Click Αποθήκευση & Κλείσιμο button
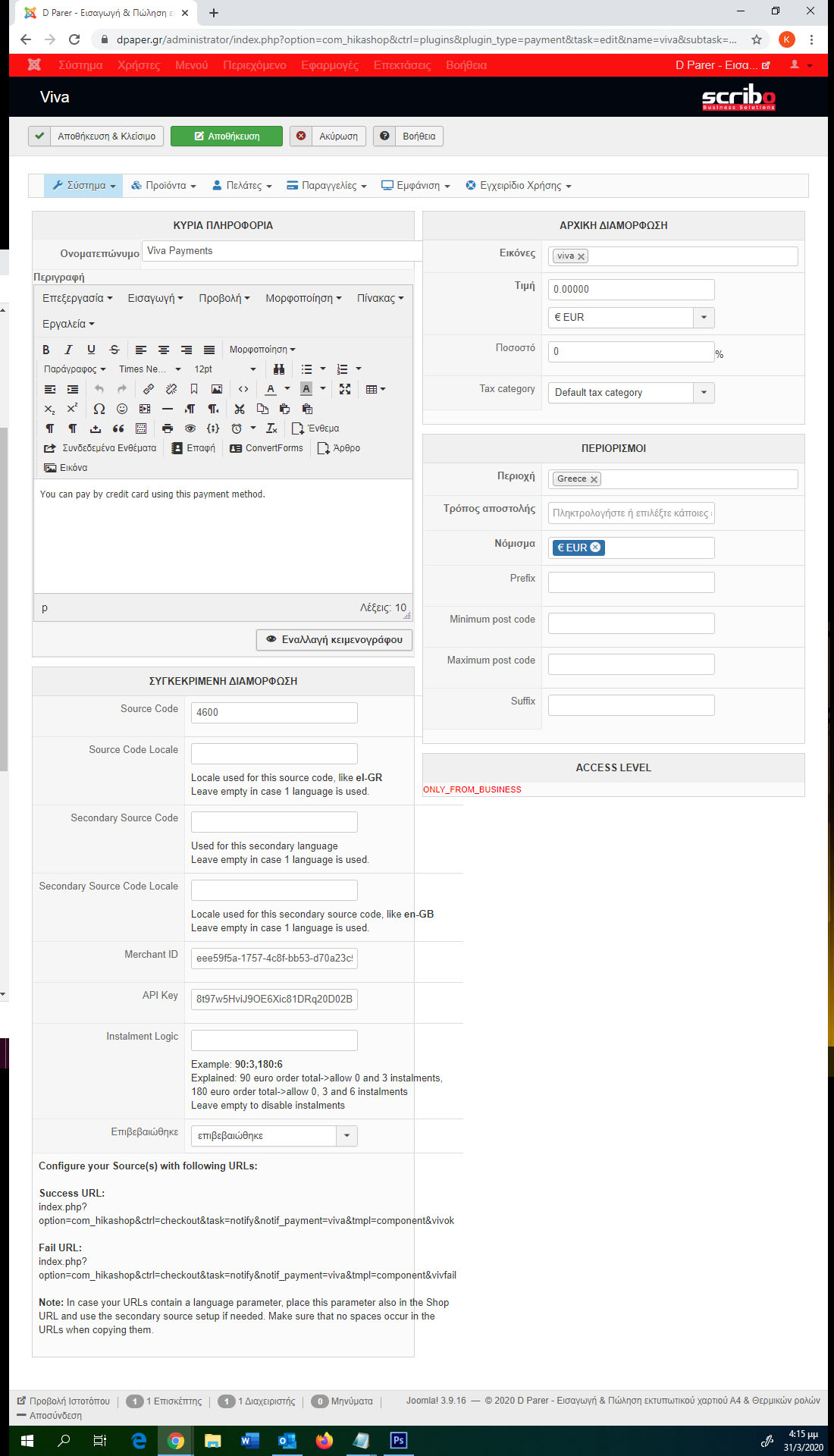The width and height of the screenshot is (834, 1456). click(x=96, y=136)
